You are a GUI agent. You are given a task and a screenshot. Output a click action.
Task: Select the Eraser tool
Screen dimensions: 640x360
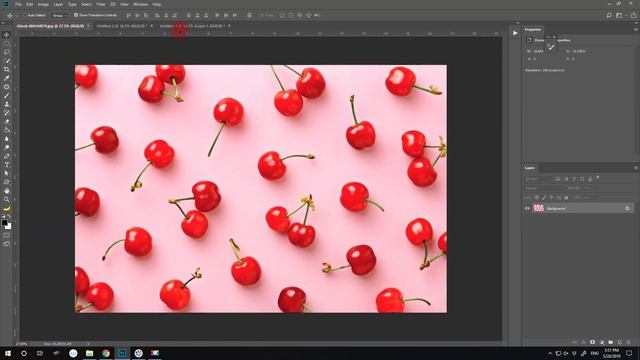(x=7, y=121)
